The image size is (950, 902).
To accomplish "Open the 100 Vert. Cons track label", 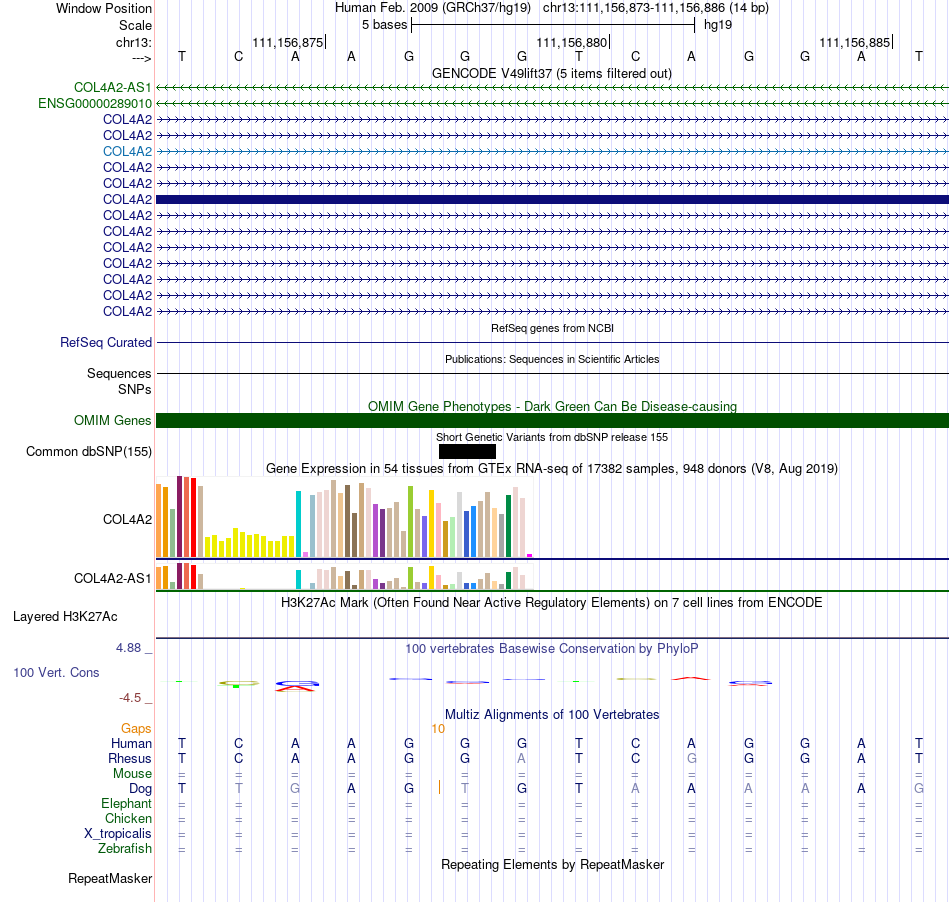I will pos(56,672).
